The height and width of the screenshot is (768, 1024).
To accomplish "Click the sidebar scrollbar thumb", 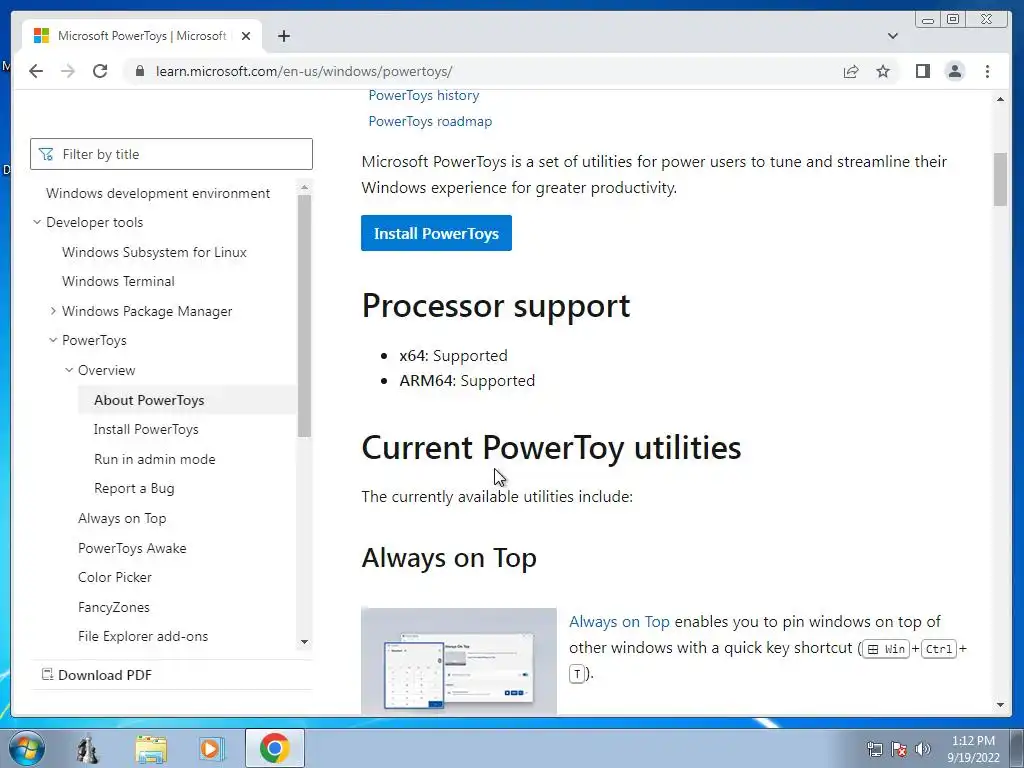I will tap(304, 316).
